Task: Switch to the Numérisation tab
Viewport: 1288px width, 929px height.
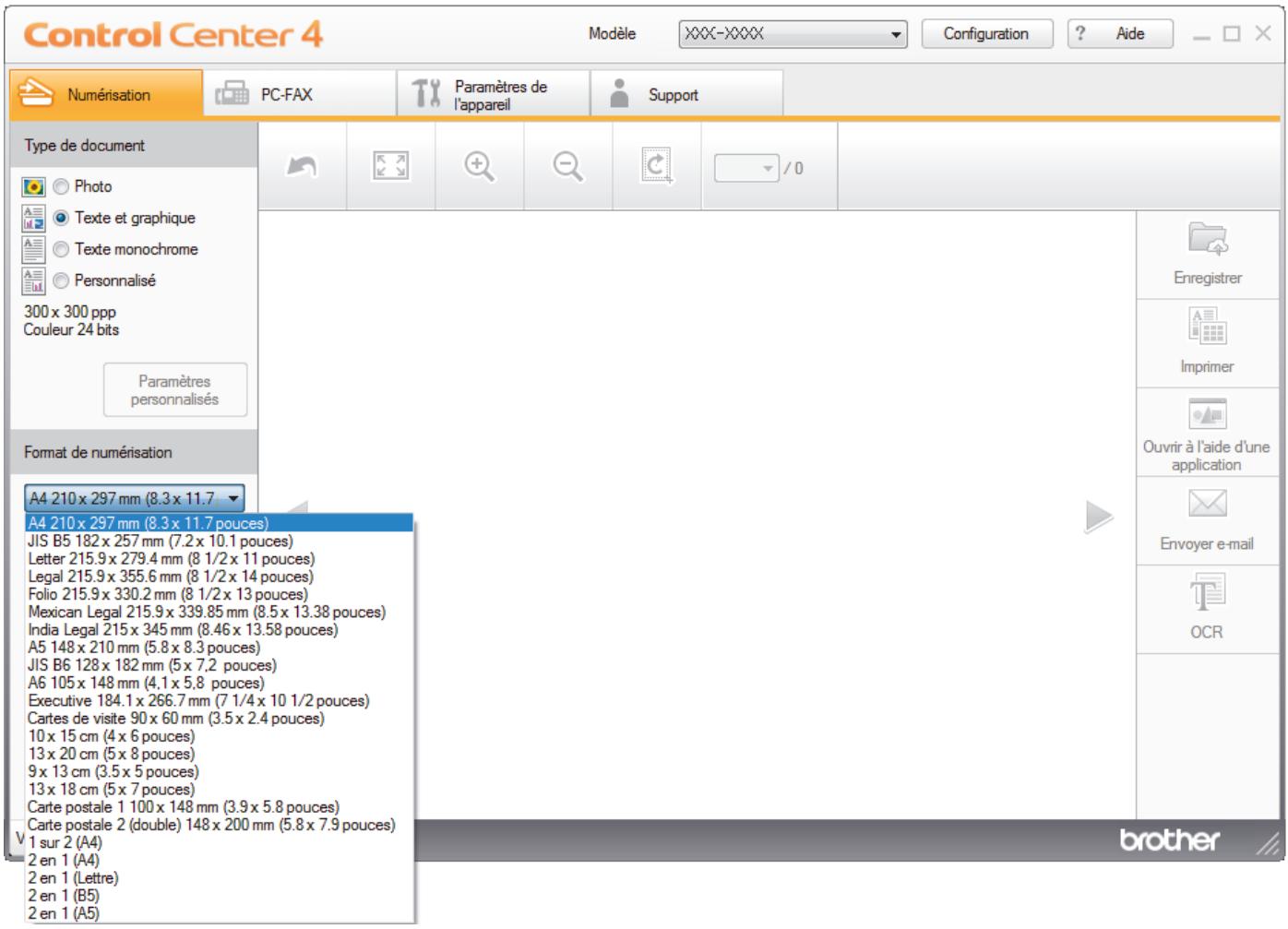Action: click(106, 94)
